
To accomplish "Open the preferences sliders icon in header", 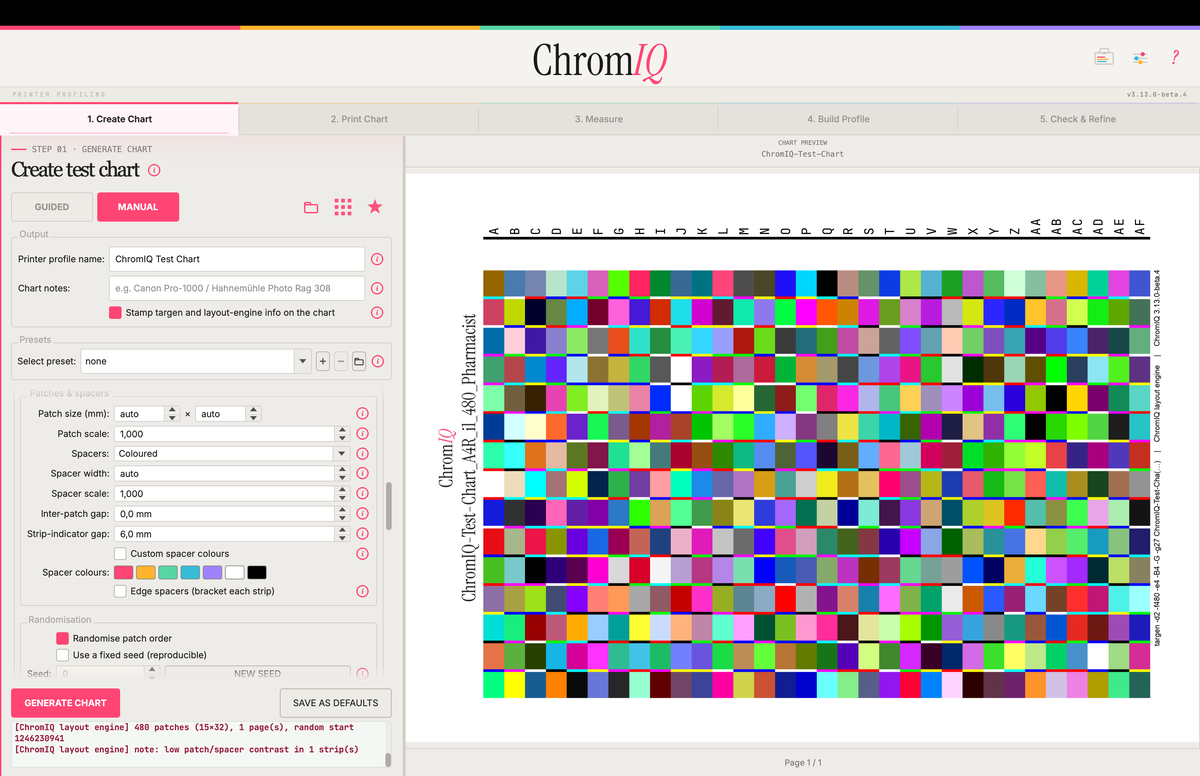I will pyautogui.click(x=1139, y=58).
